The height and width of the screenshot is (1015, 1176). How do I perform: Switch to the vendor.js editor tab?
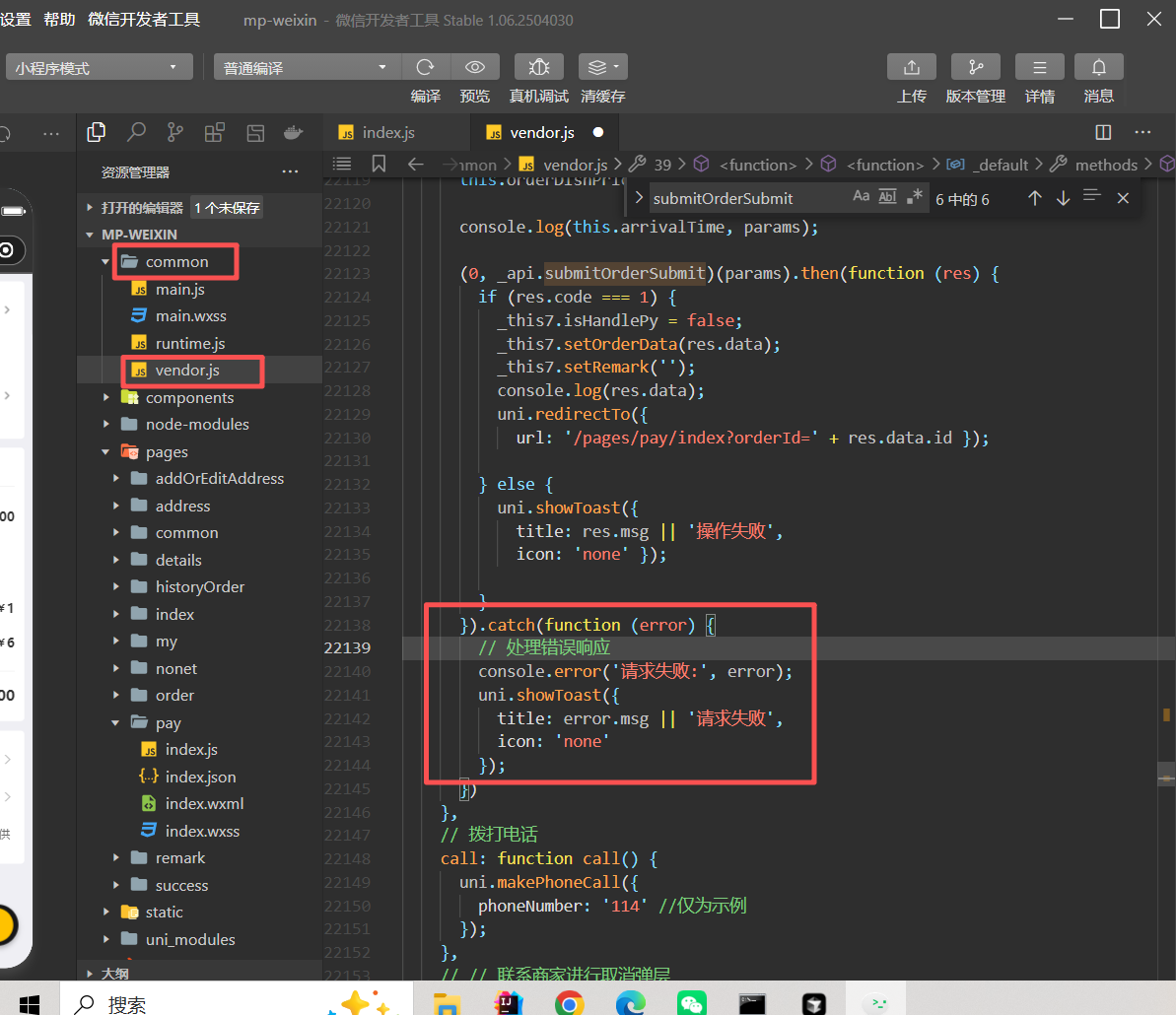(x=542, y=133)
